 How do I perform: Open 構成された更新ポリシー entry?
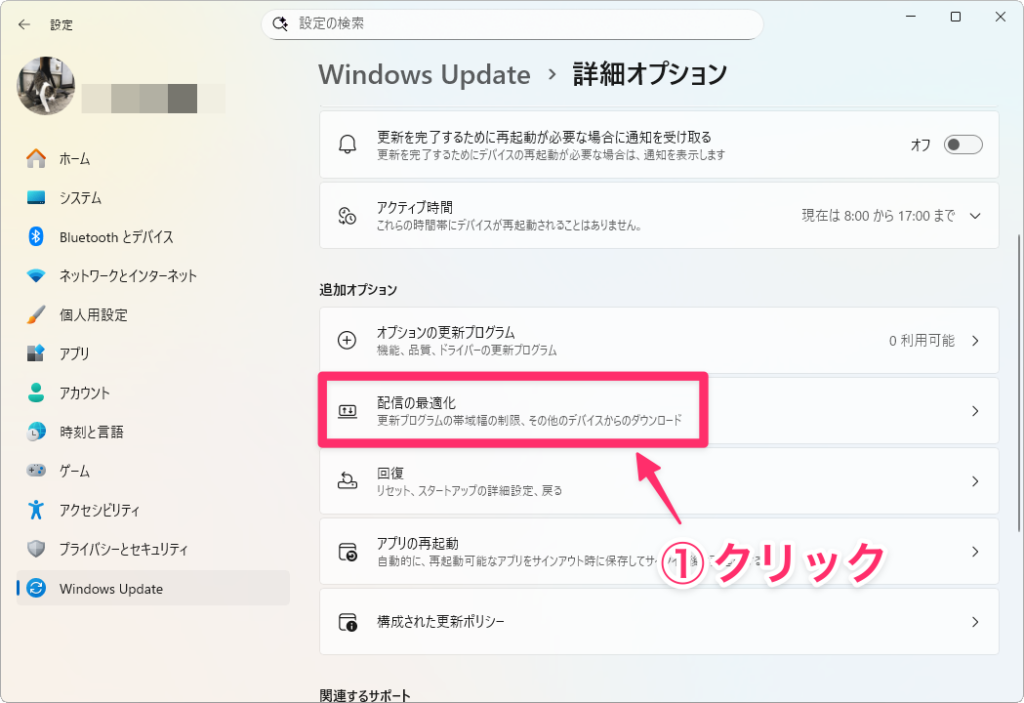[658, 621]
